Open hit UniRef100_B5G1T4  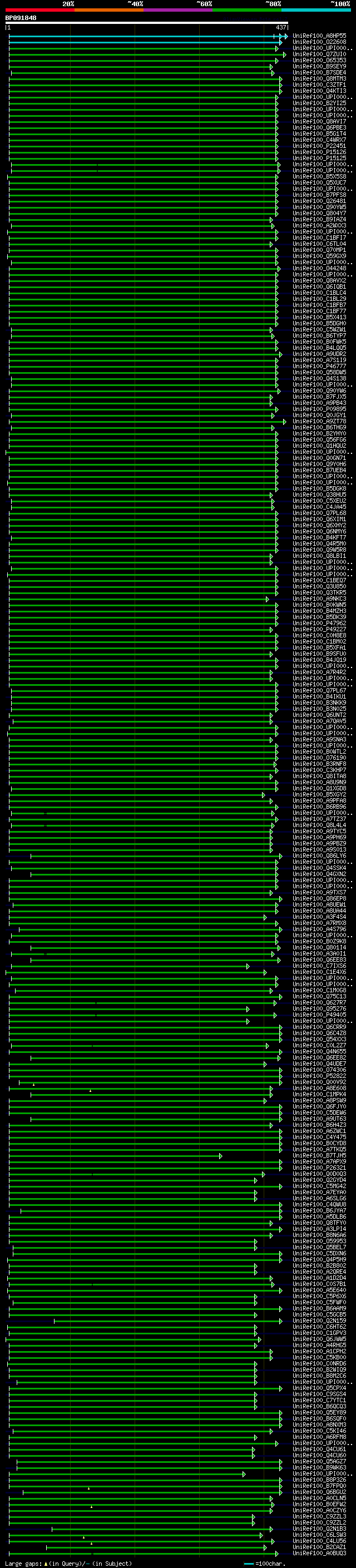319,133
